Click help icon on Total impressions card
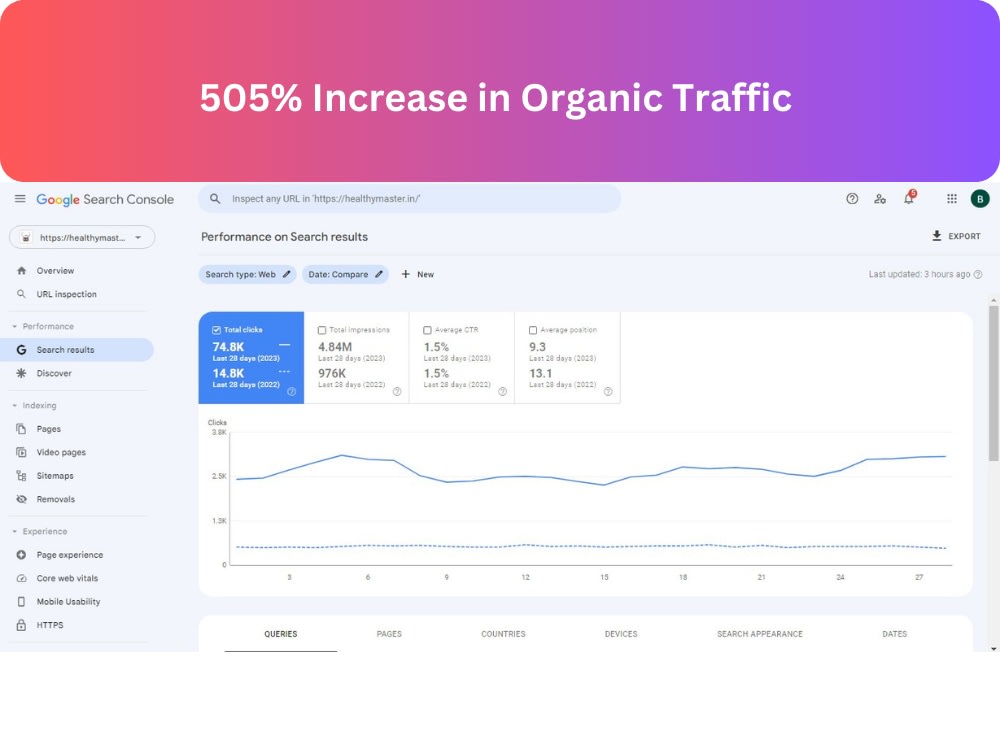Screen dimensions: 1000x750 click(397, 392)
